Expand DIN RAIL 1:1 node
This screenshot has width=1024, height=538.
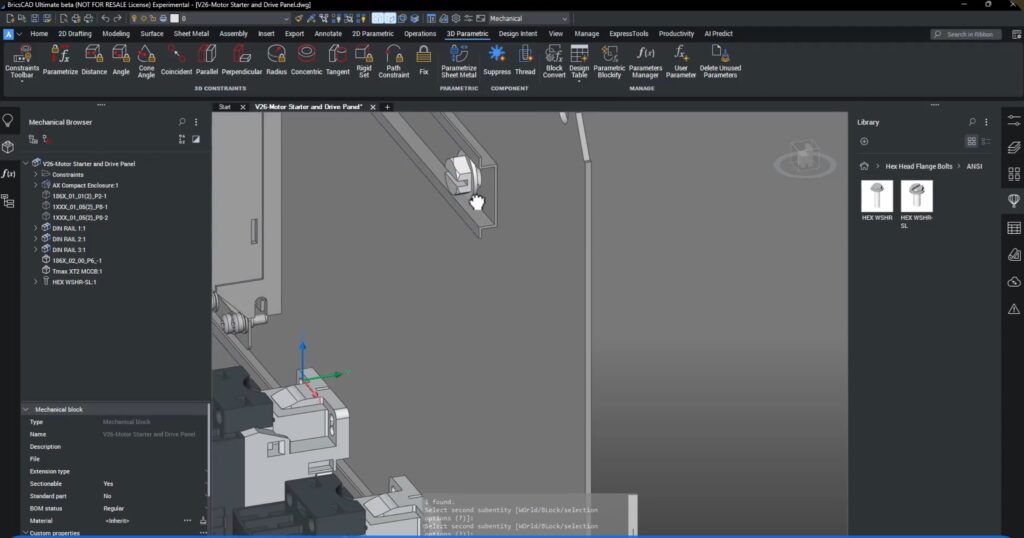36,229
